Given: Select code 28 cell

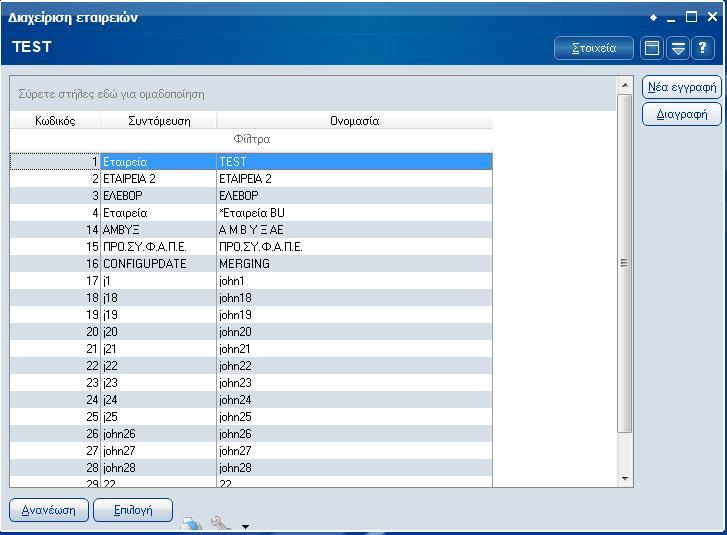Looking at the screenshot, I should tap(55, 468).
